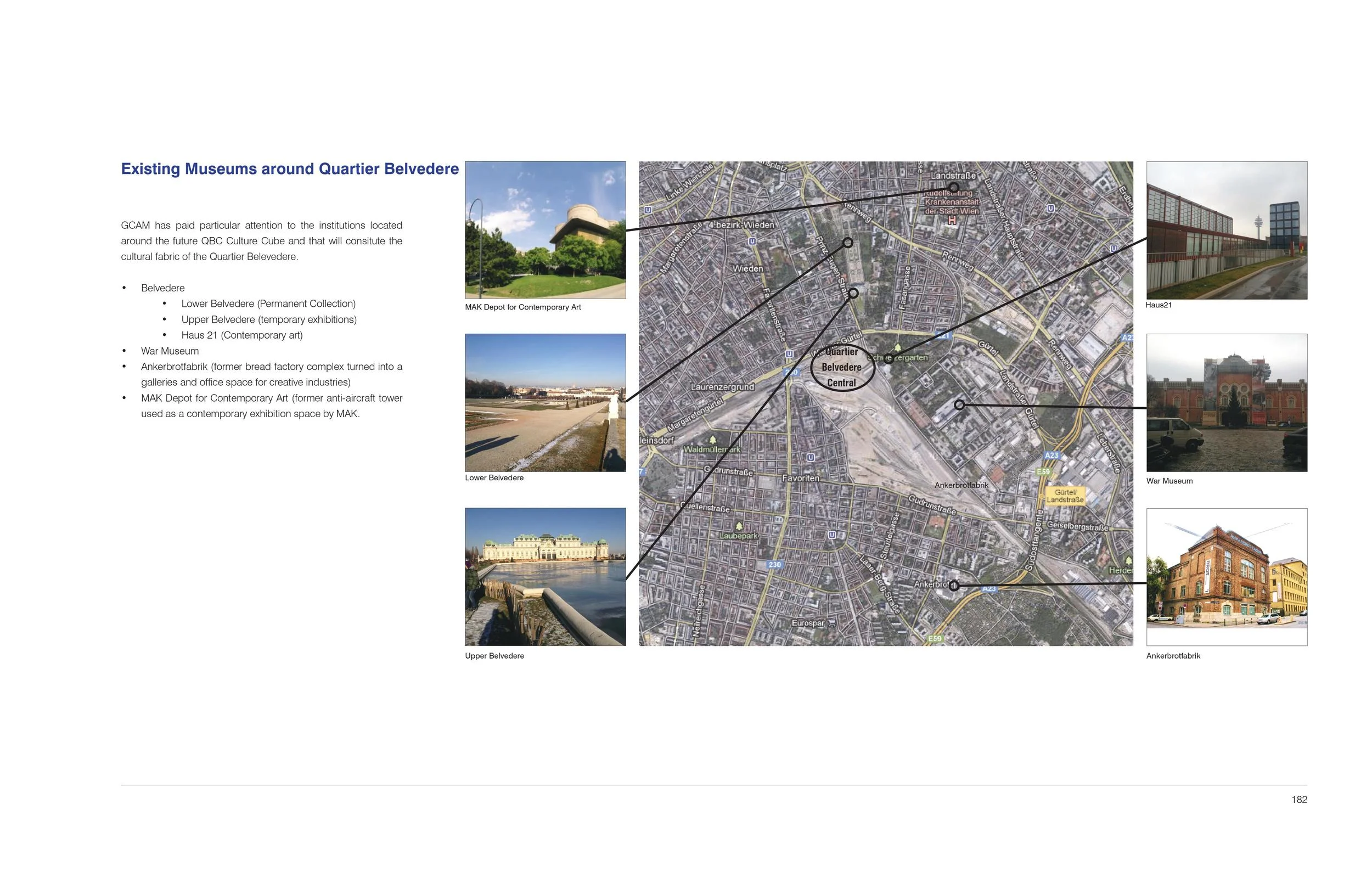Click the War Museum photo
1372x888 pixels.
pos(1226,402)
